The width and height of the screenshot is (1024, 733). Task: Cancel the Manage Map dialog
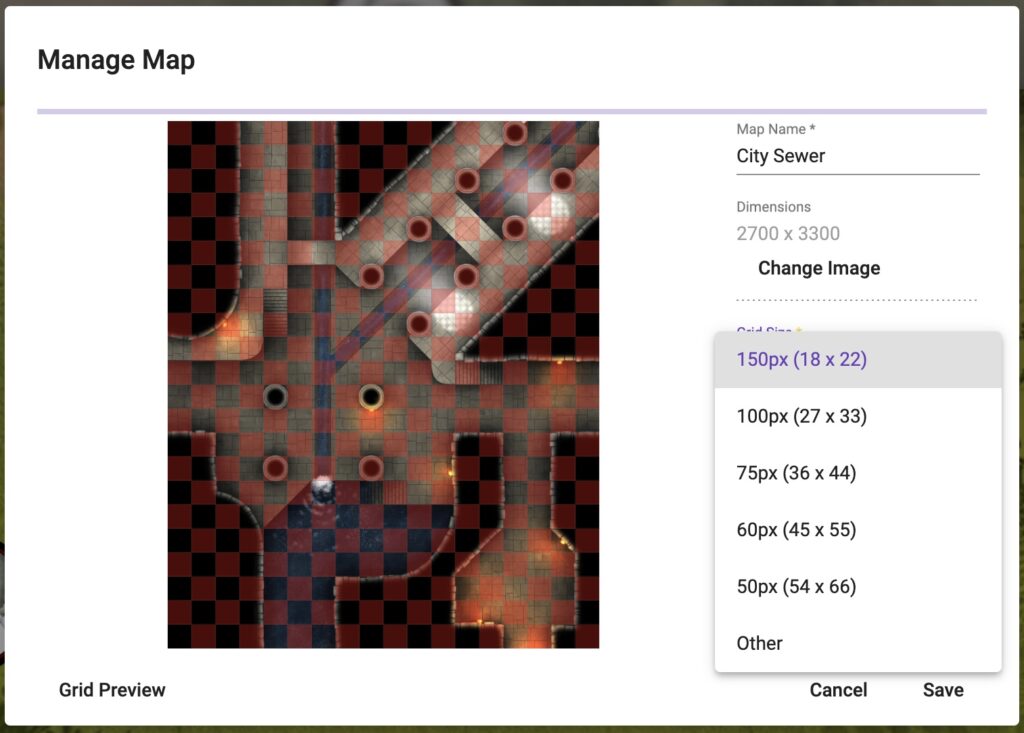(838, 689)
